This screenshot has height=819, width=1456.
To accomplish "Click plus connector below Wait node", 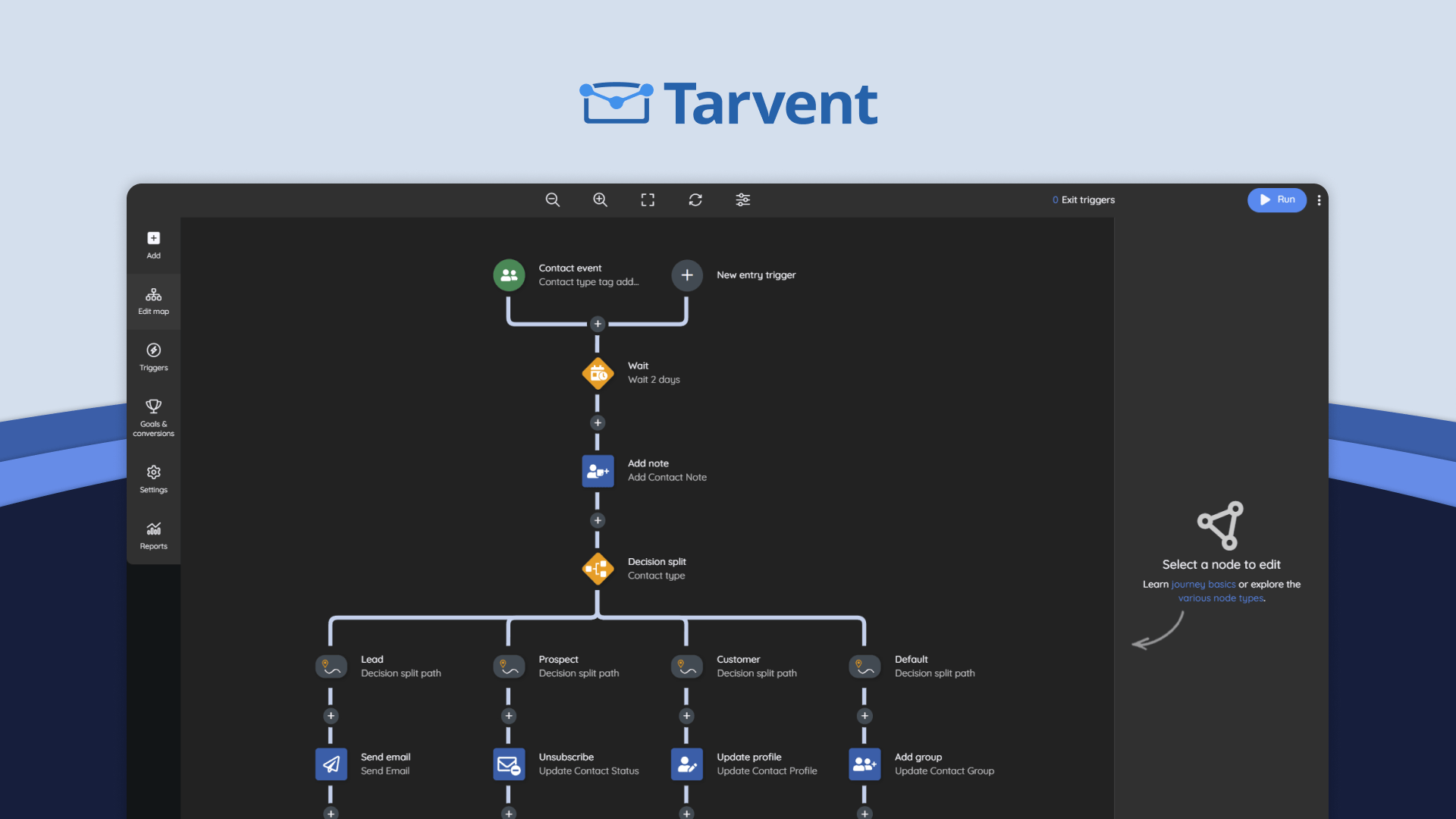I will pos(598,423).
